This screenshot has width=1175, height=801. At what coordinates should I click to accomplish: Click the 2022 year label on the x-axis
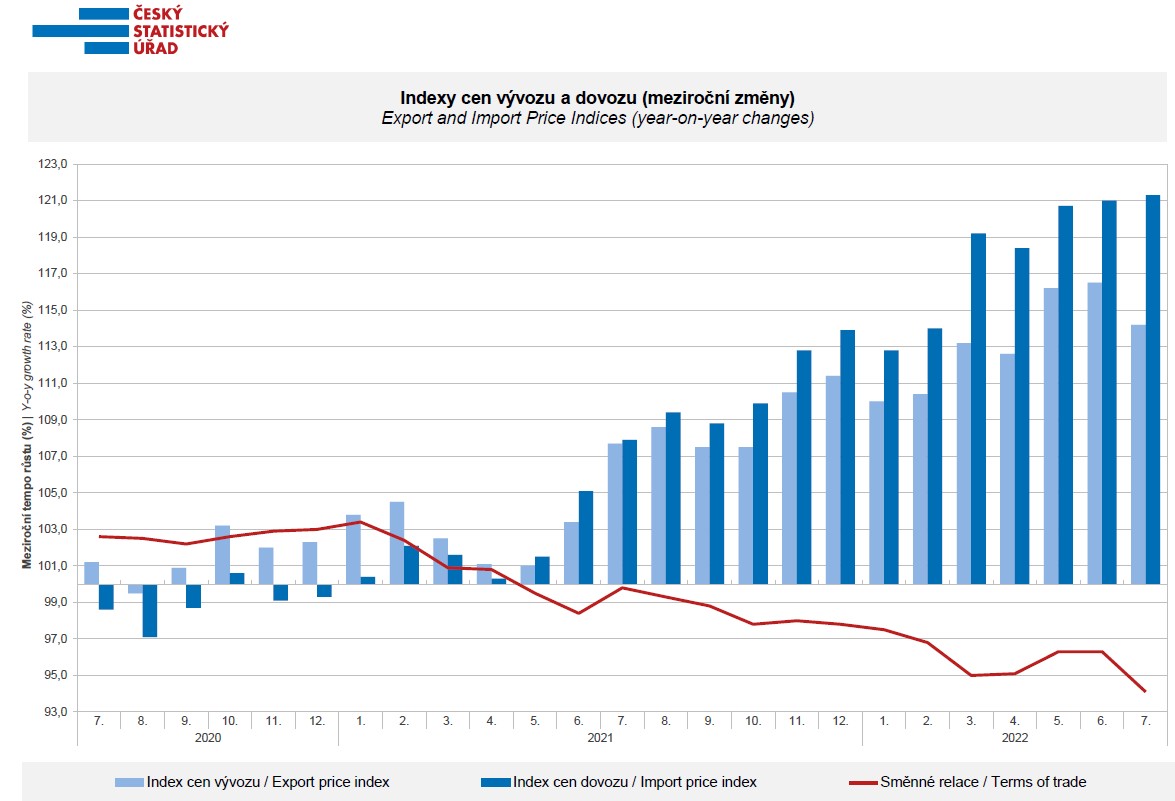point(1013,738)
